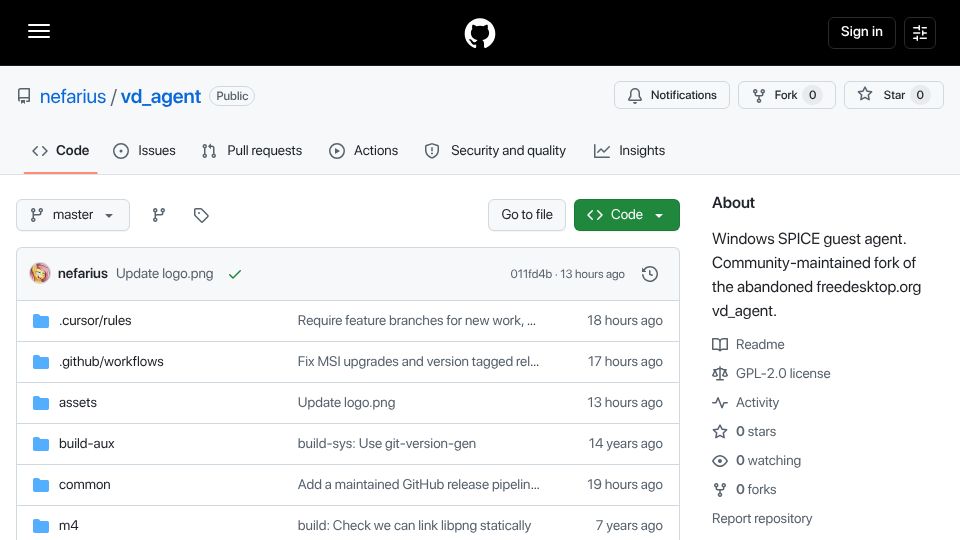Expand the green Code dropdown
This screenshot has width=960, height=540.
point(626,215)
